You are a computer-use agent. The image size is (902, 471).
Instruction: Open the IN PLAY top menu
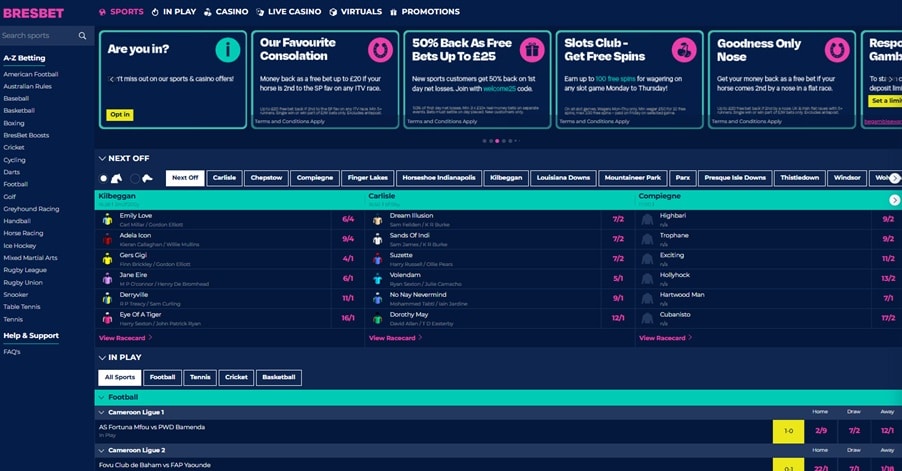click(x=174, y=12)
